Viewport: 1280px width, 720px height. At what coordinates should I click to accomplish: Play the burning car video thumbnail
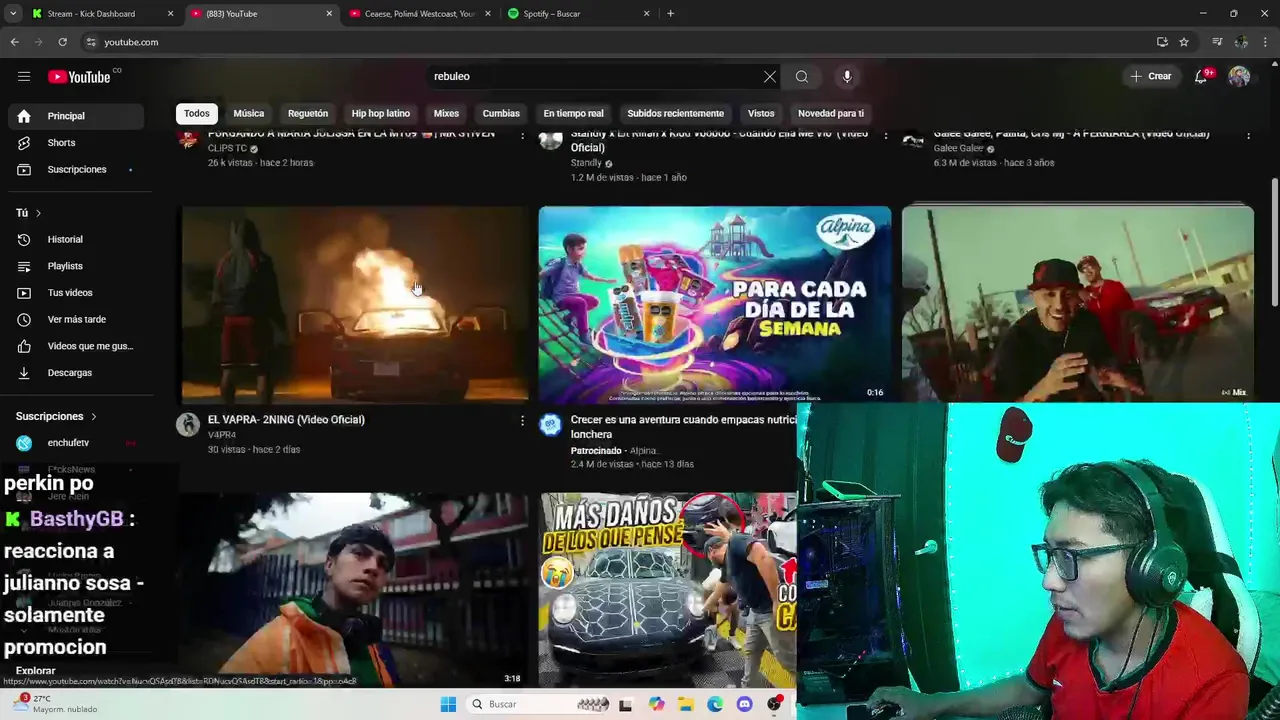354,304
